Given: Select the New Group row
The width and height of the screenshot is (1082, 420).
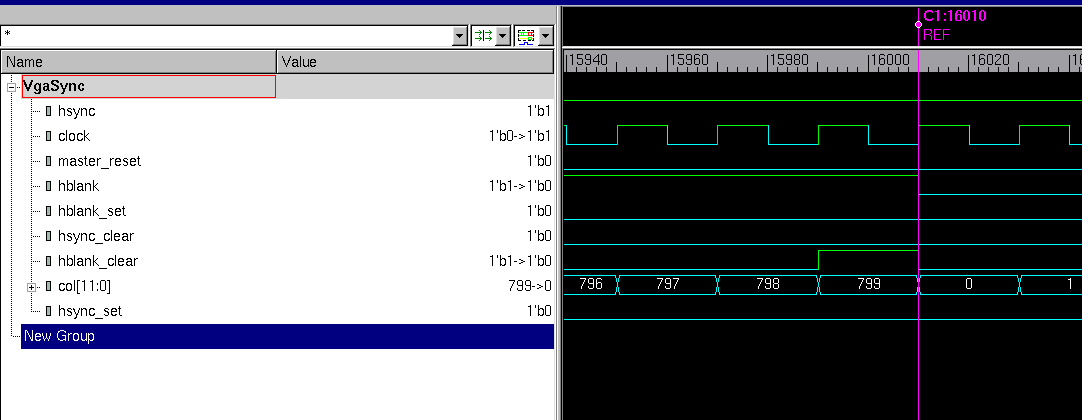Looking at the screenshot, I should (59, 336).
